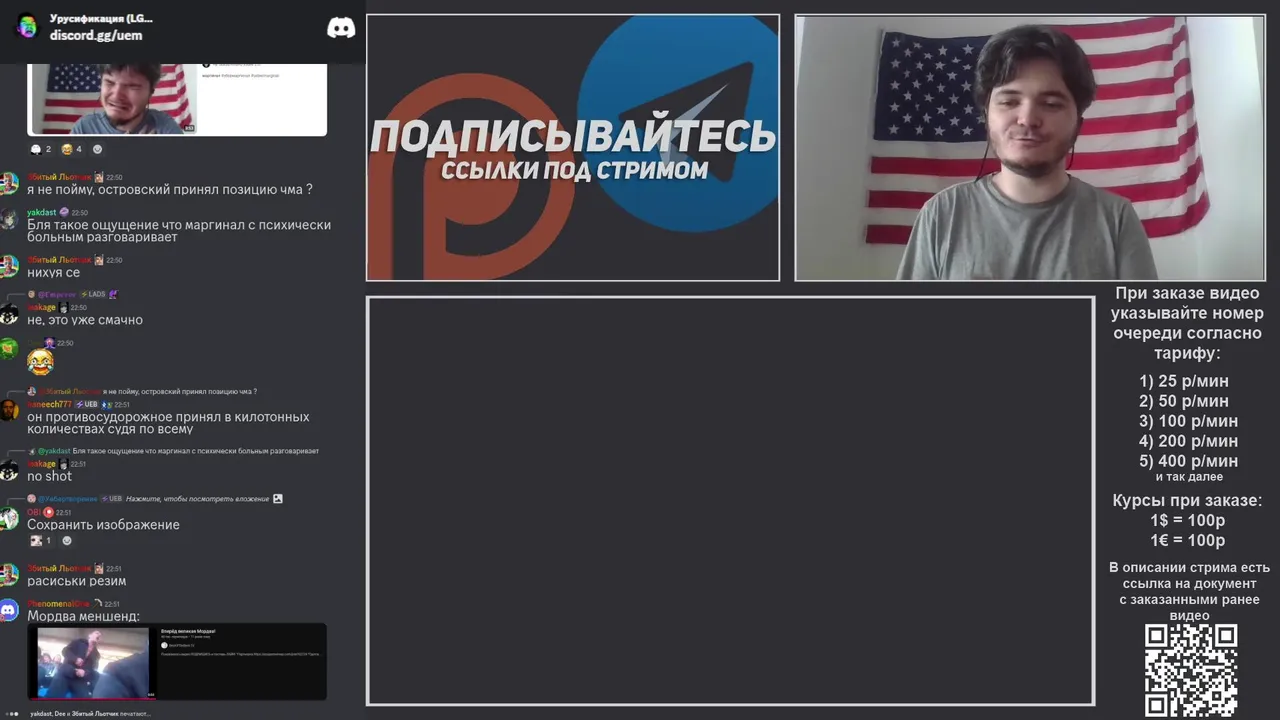The image size is (1280, 720).
Task: Select message "он противосудорожное принял в килотонных"
Action: click(168, 423)
